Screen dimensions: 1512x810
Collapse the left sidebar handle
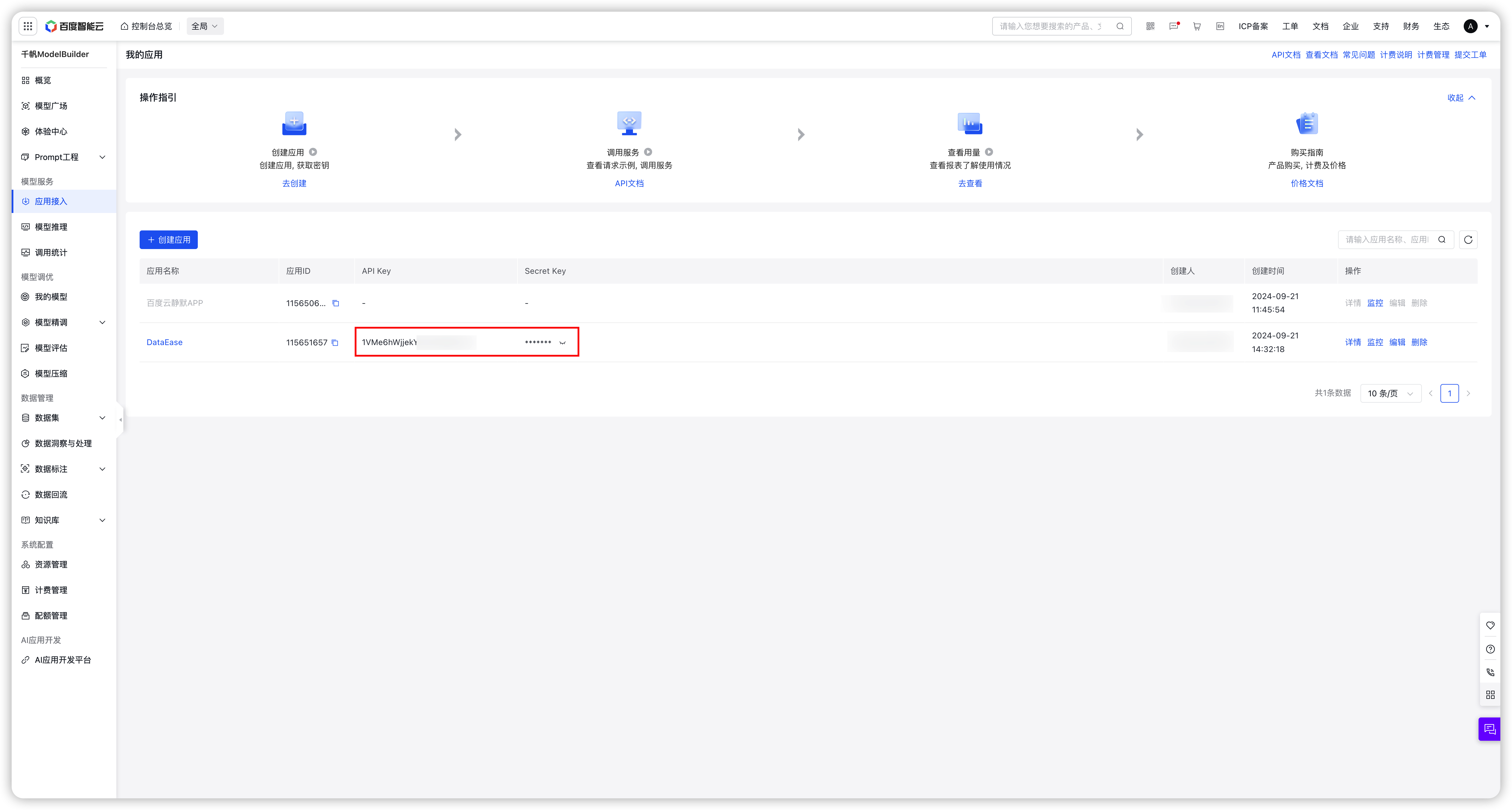pyautogui.click(x=120, y=420)
